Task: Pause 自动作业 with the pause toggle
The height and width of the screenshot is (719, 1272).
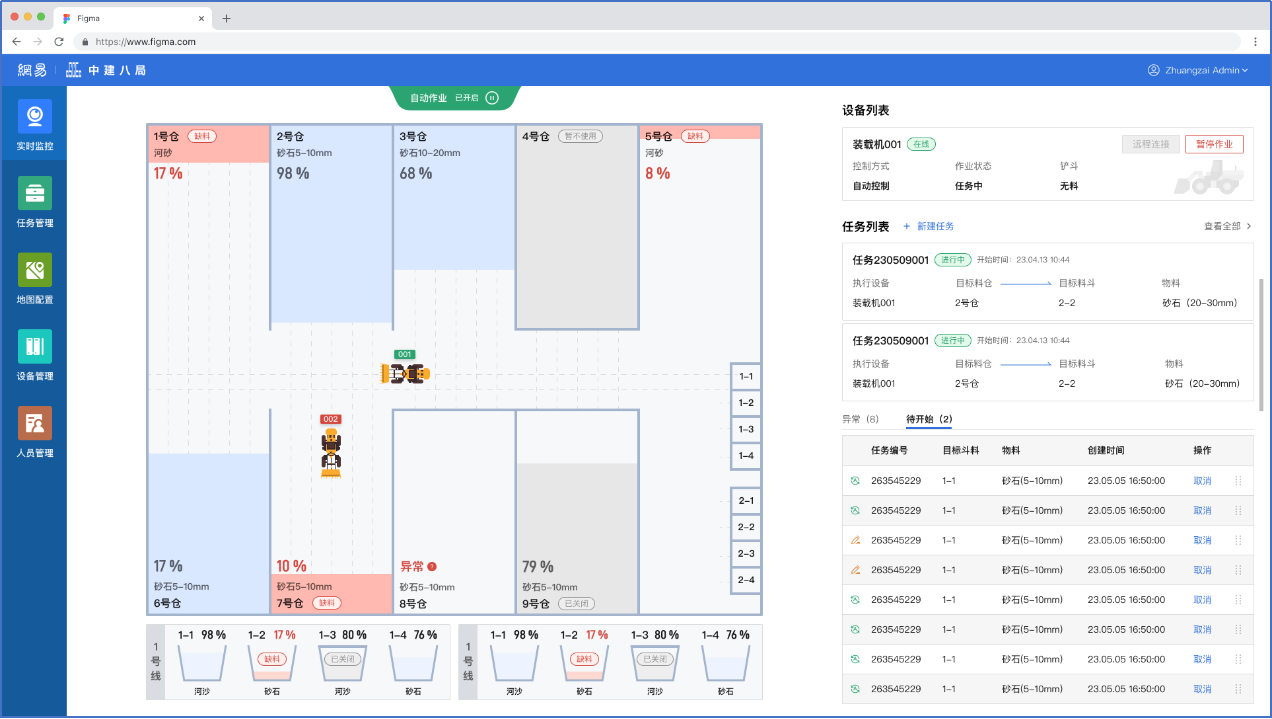Action: coord(492,98)
